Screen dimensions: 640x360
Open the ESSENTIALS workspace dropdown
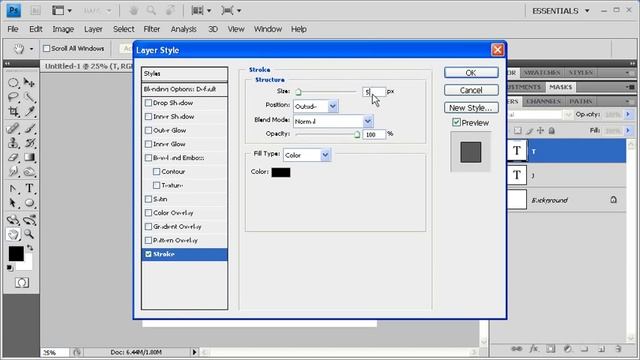pos(561,11)
